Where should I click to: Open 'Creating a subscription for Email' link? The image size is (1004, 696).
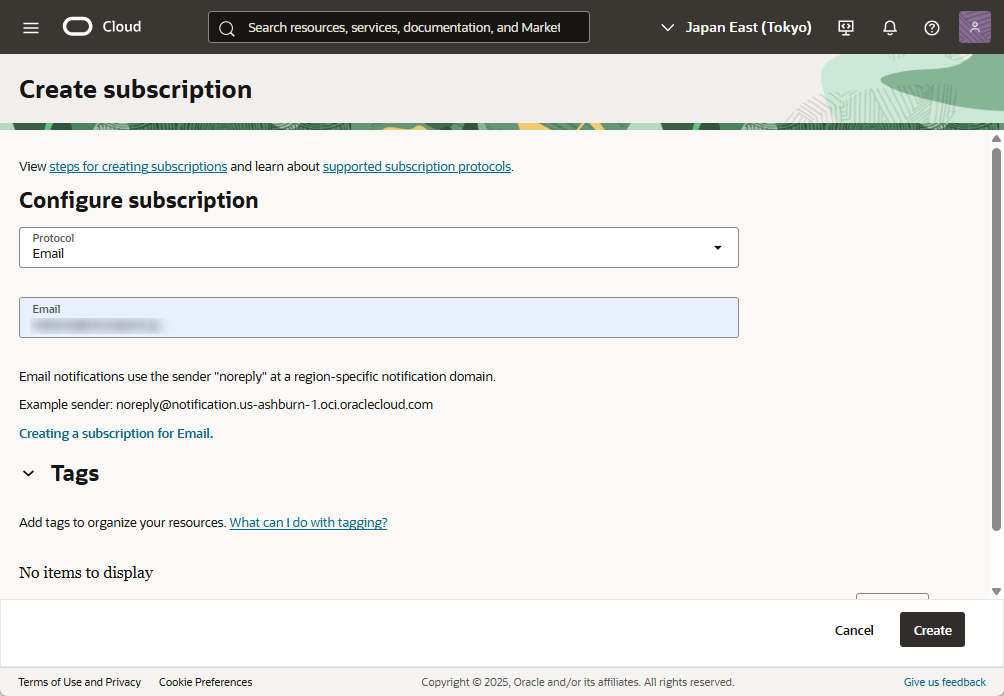(x=116, y=434)
